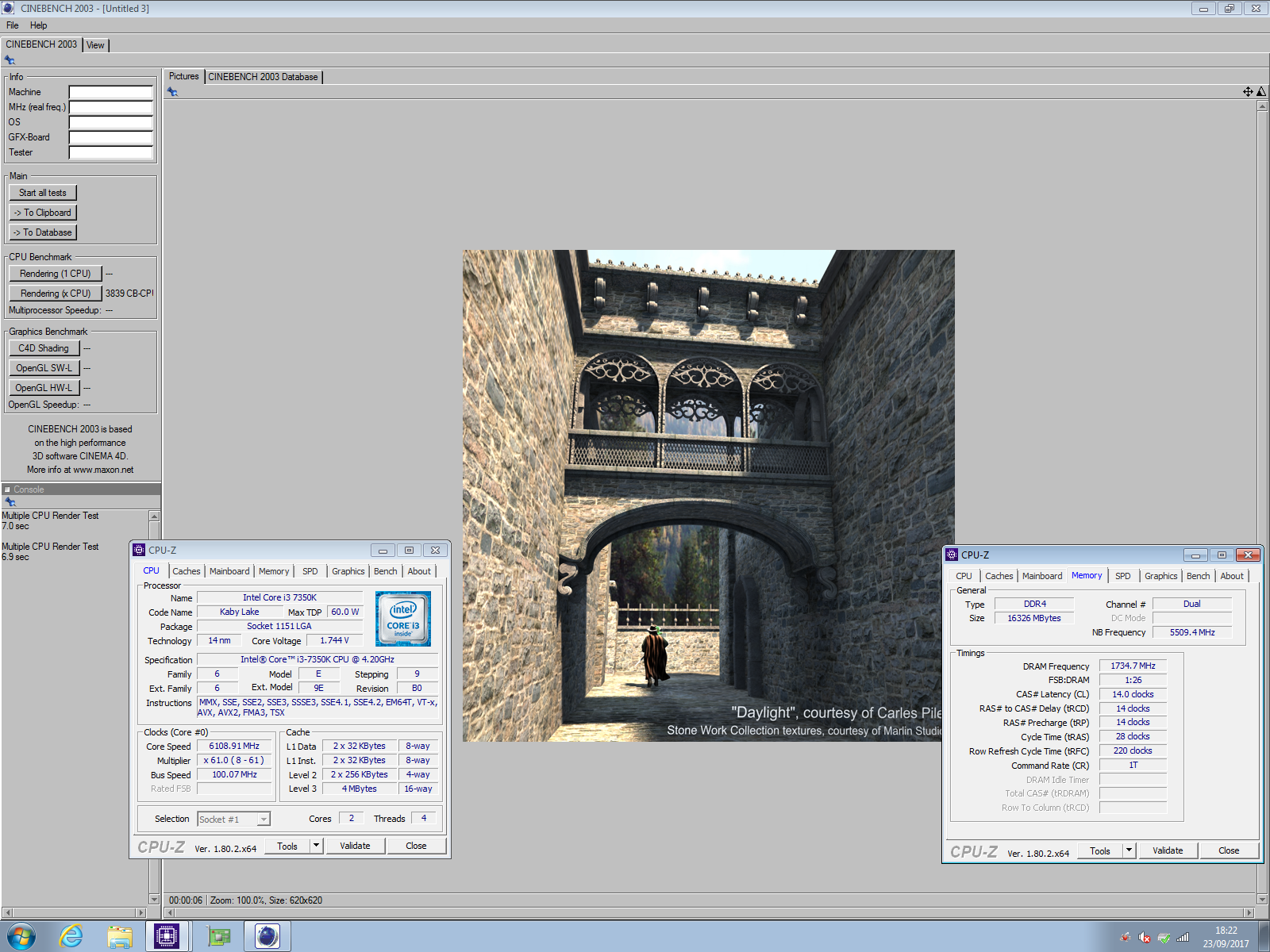
Task: Click the pin icon in the Console panel
Action: coord(10,502)
